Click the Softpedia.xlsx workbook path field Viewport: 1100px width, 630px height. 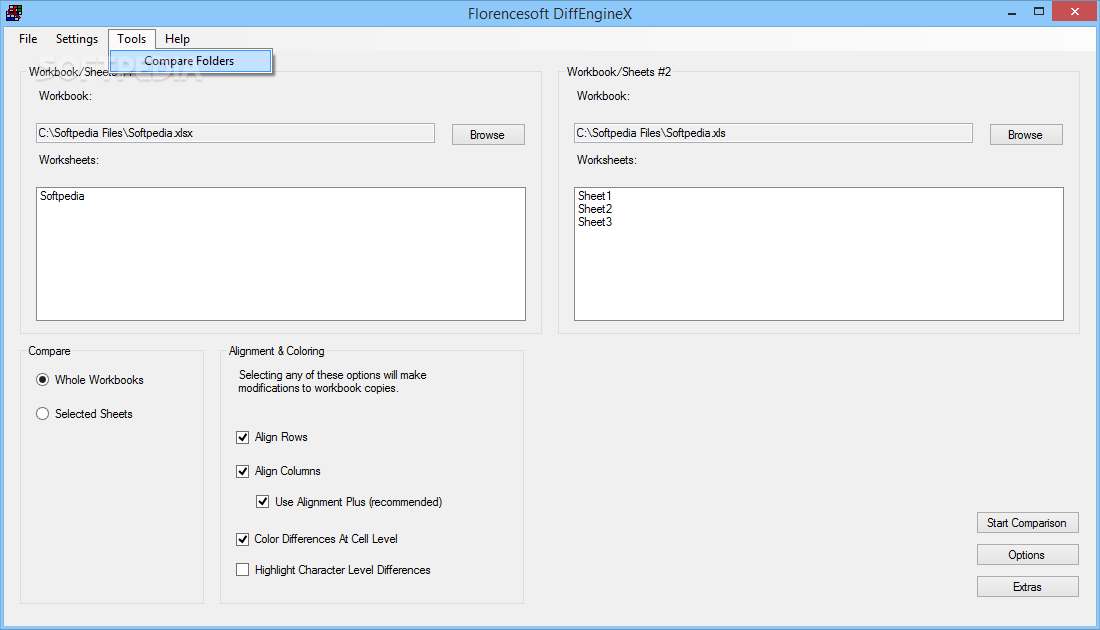pos(235,133)
